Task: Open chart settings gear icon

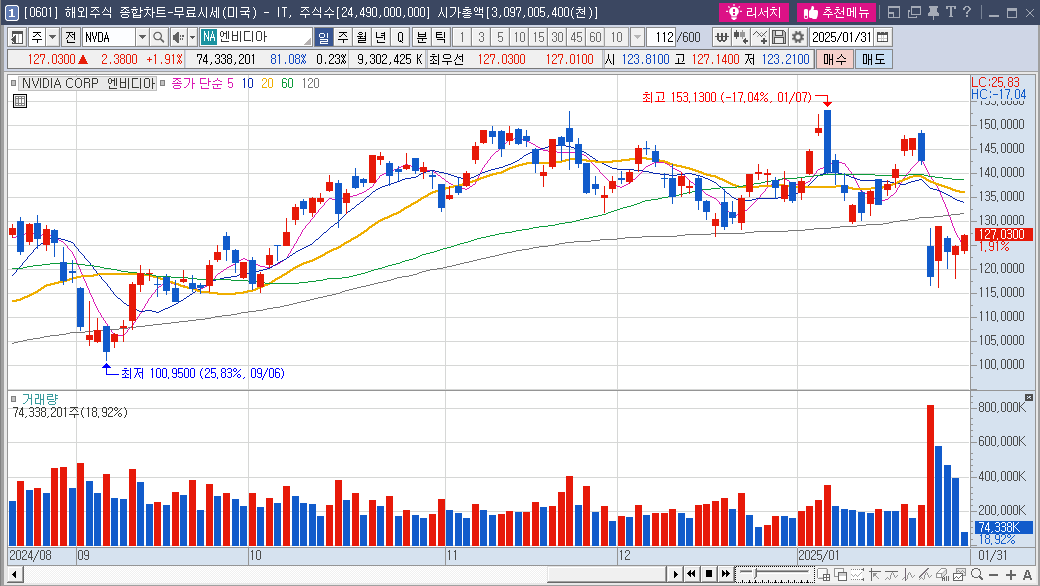Action: [x=798, y=37]
